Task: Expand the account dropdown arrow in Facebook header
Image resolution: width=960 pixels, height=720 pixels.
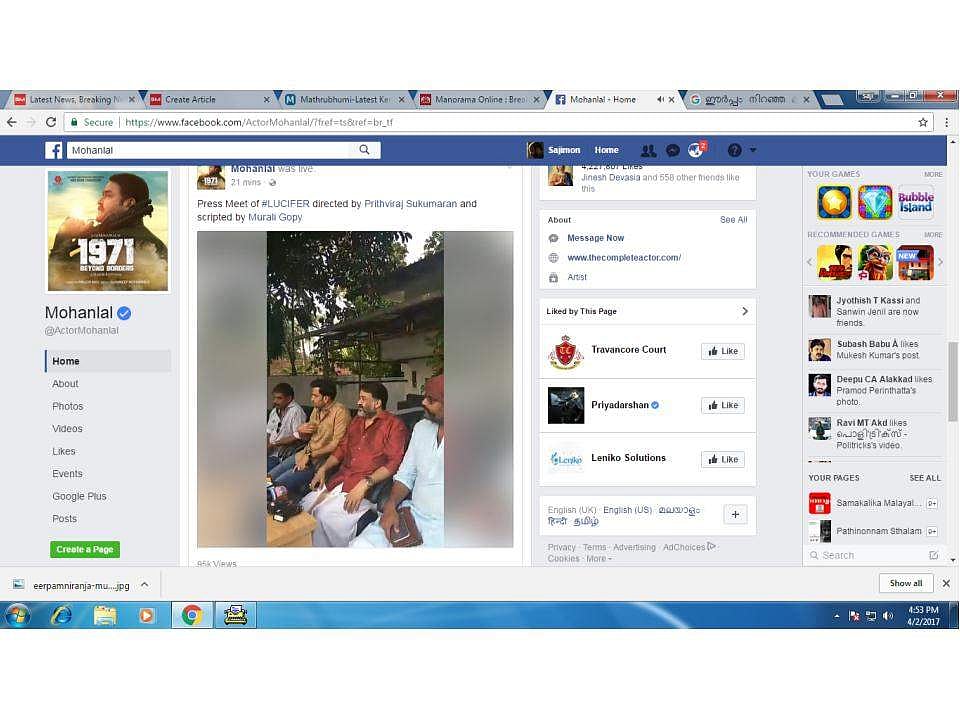Action: [x=753, y=150]
